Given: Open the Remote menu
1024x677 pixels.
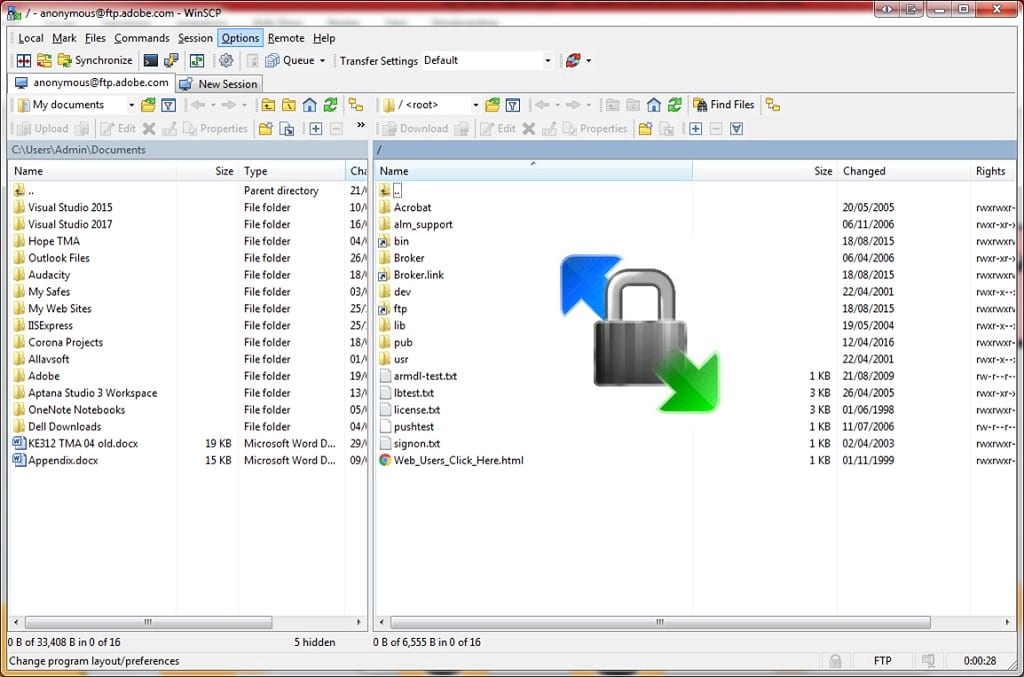Looking at the screenshot, I should (x=286, y=38).
